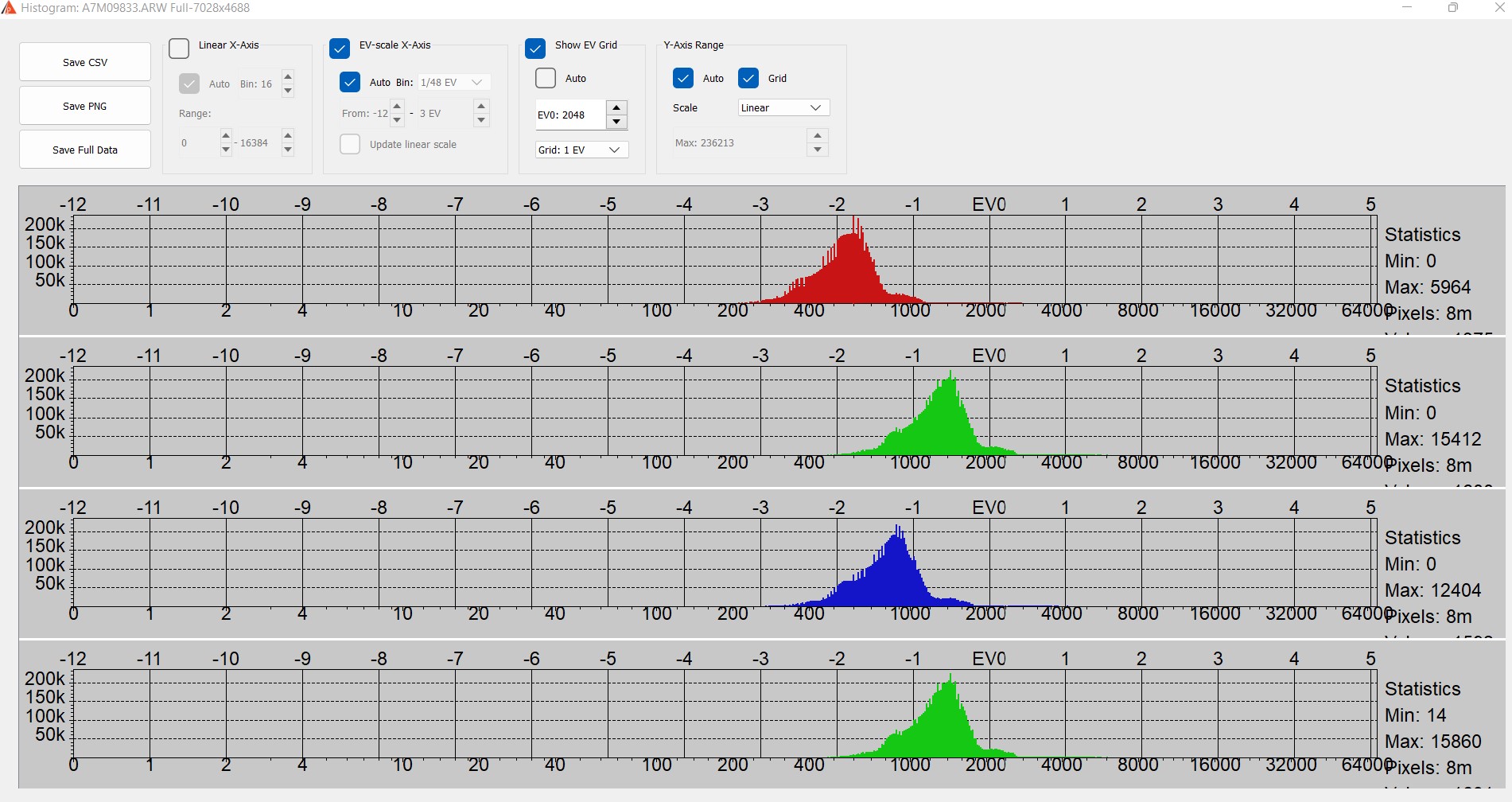
Task: Open the Scale Linear dropdown
Action: (783, 108)
